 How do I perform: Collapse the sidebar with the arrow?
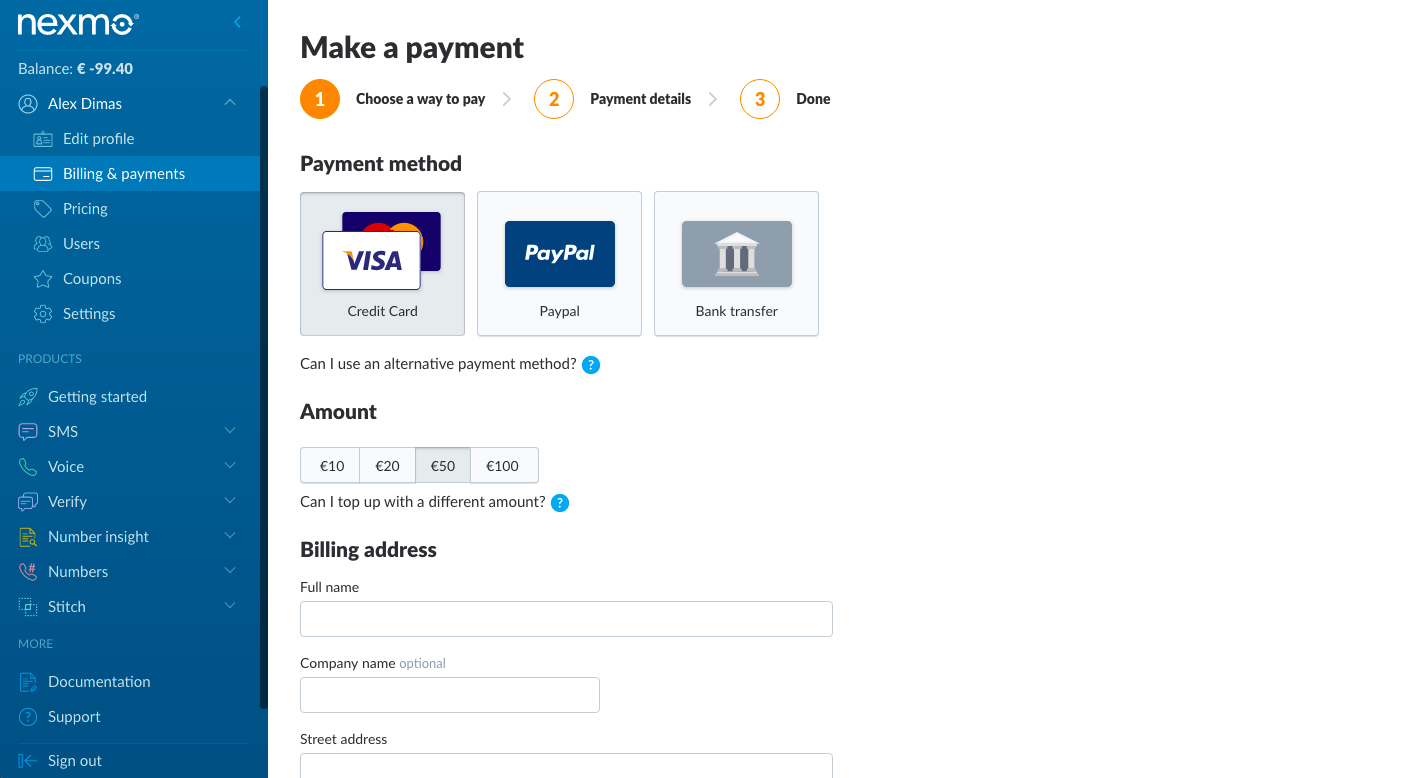click(x=237, y=22)
